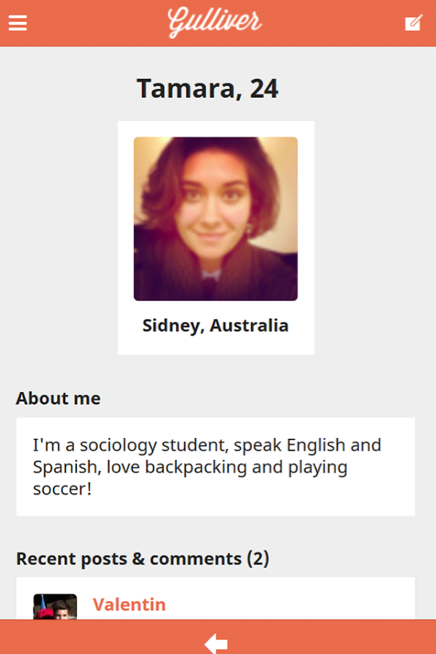Click "Recent posts & comments (2)" heading
Viewport: 436px width, 654px height.
tap(143, 558)
